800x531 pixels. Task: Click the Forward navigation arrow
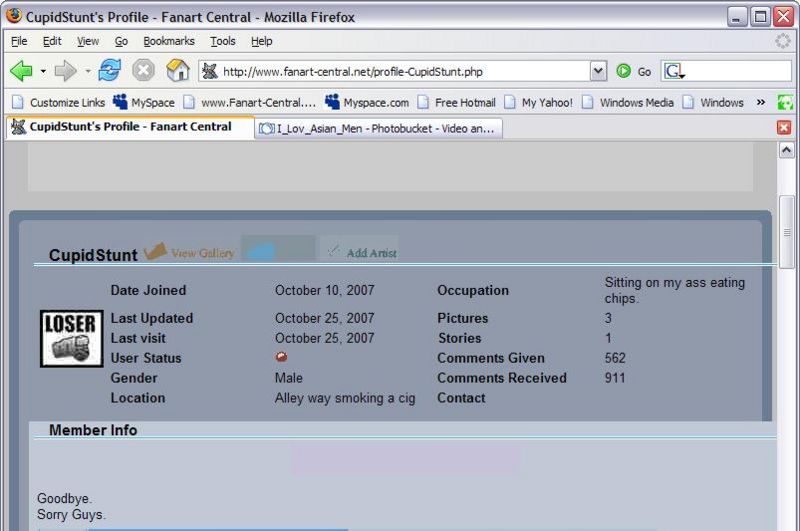tap(65, 71)
